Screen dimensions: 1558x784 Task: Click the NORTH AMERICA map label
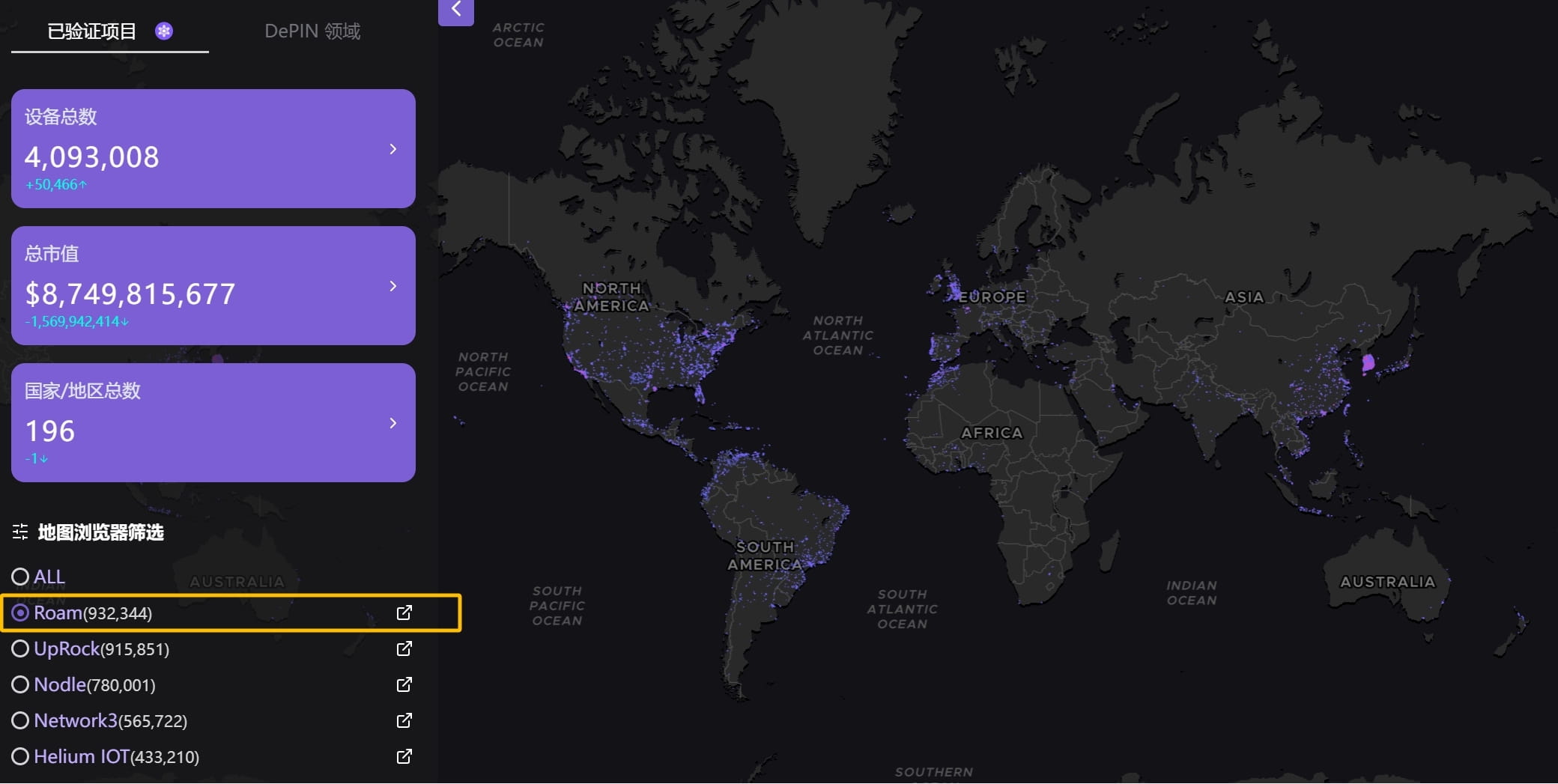pos(612,297)
